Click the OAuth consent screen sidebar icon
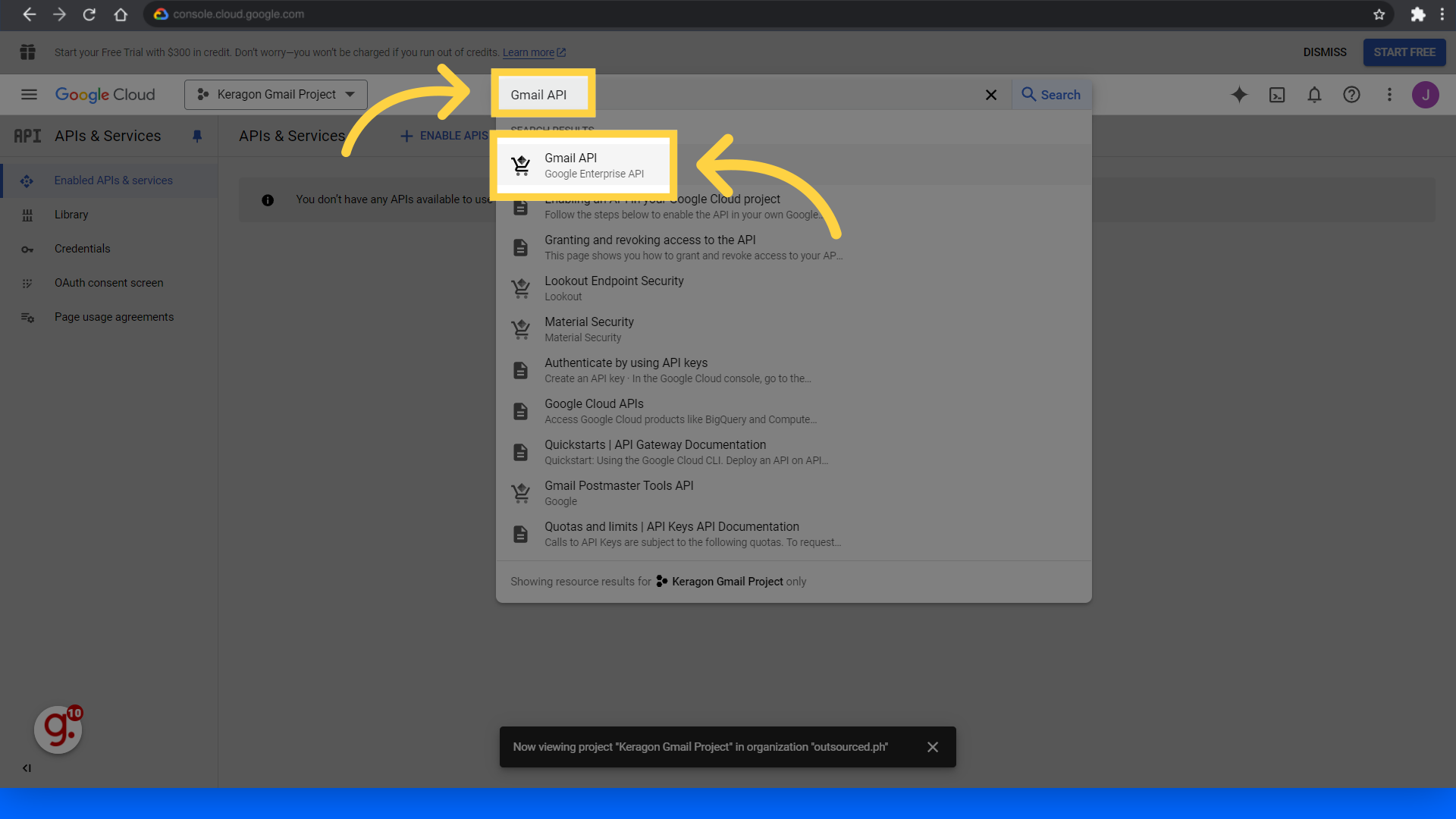Viewport: 1456px width, 819px height. 27,284
